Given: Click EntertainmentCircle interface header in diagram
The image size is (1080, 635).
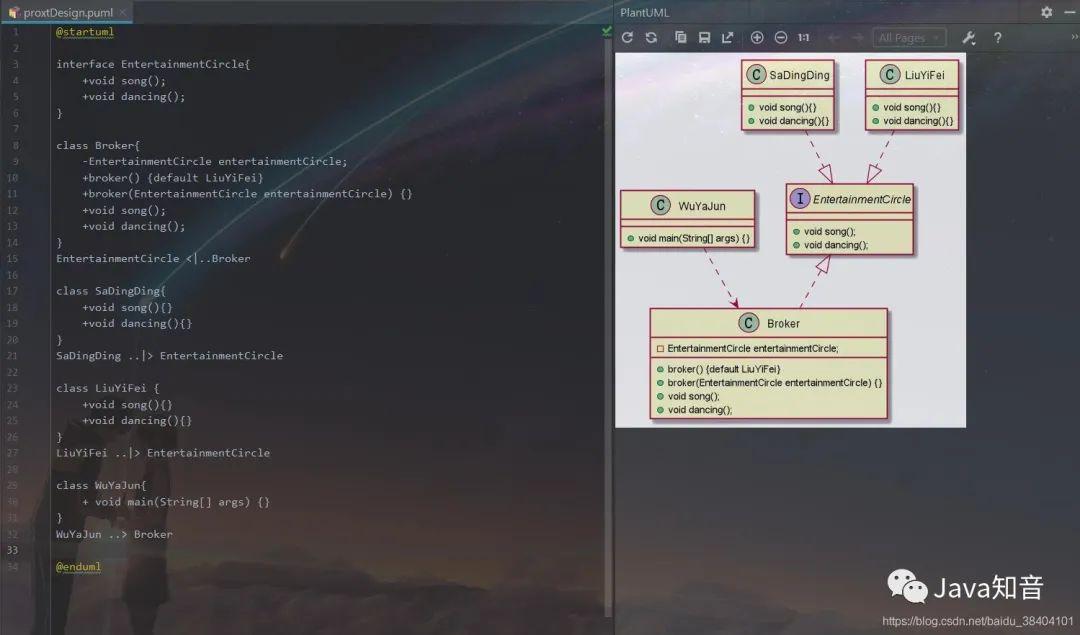Looking at the screenshot, I should 850,199.
